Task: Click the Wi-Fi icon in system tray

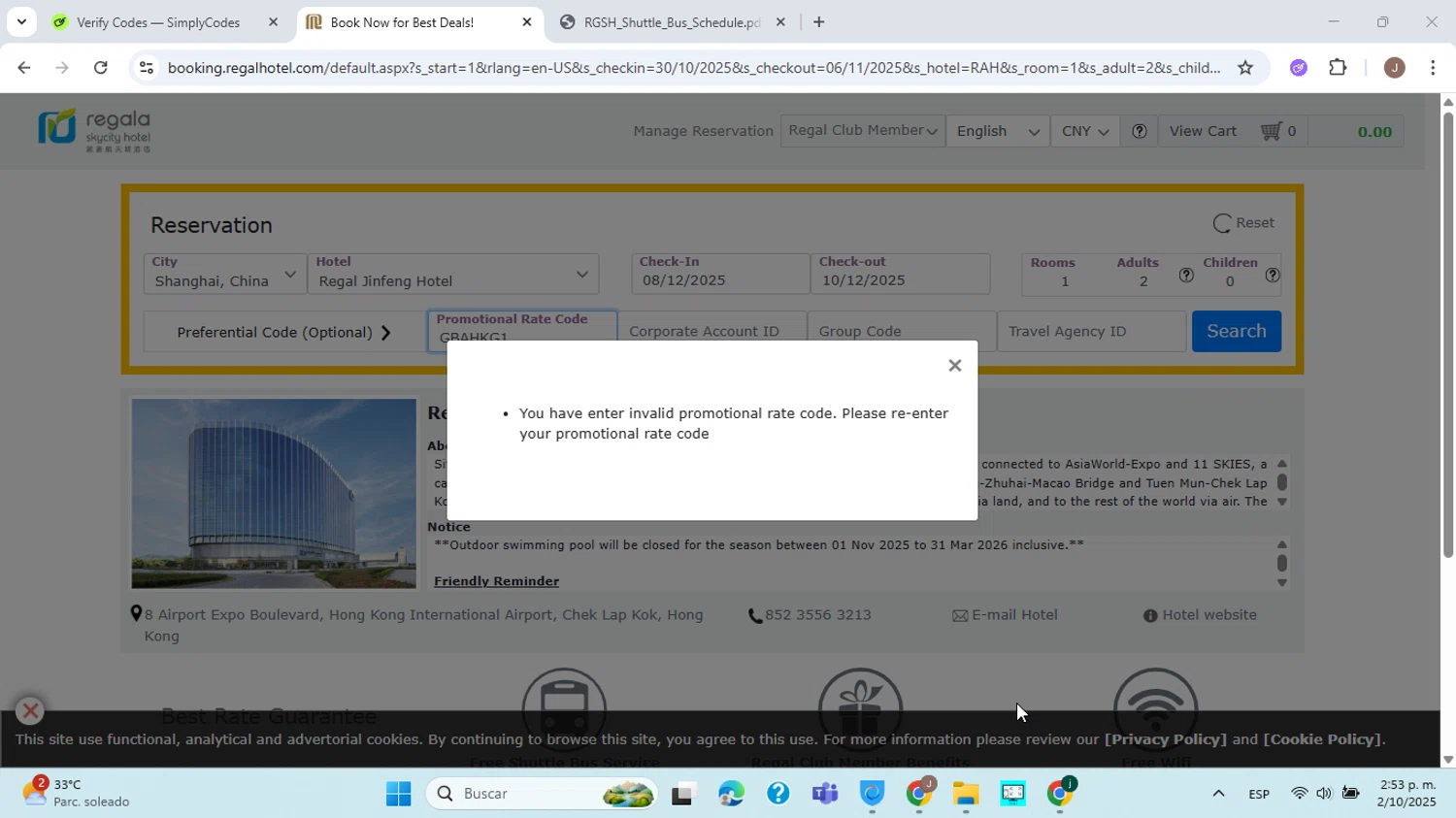Action: pos(1299,794)
